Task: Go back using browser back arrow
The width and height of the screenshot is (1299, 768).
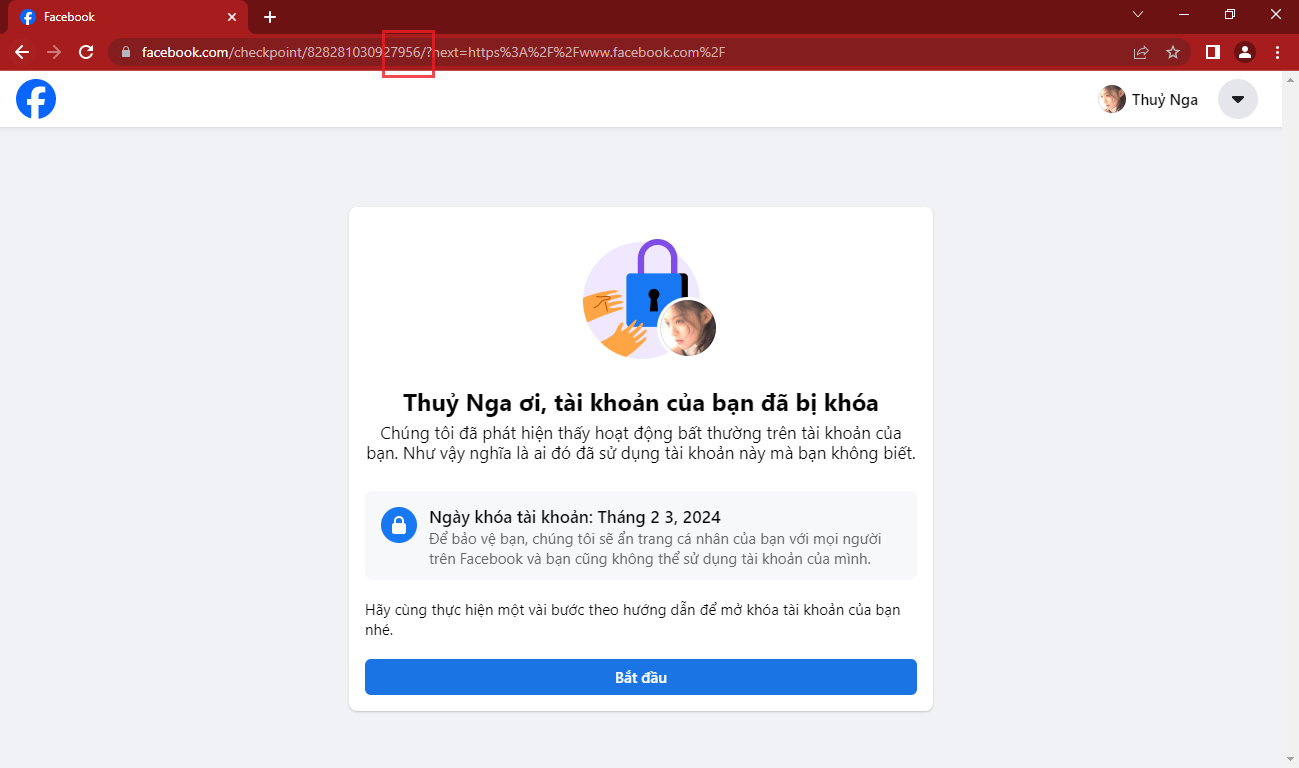Action: click(22, 52)
